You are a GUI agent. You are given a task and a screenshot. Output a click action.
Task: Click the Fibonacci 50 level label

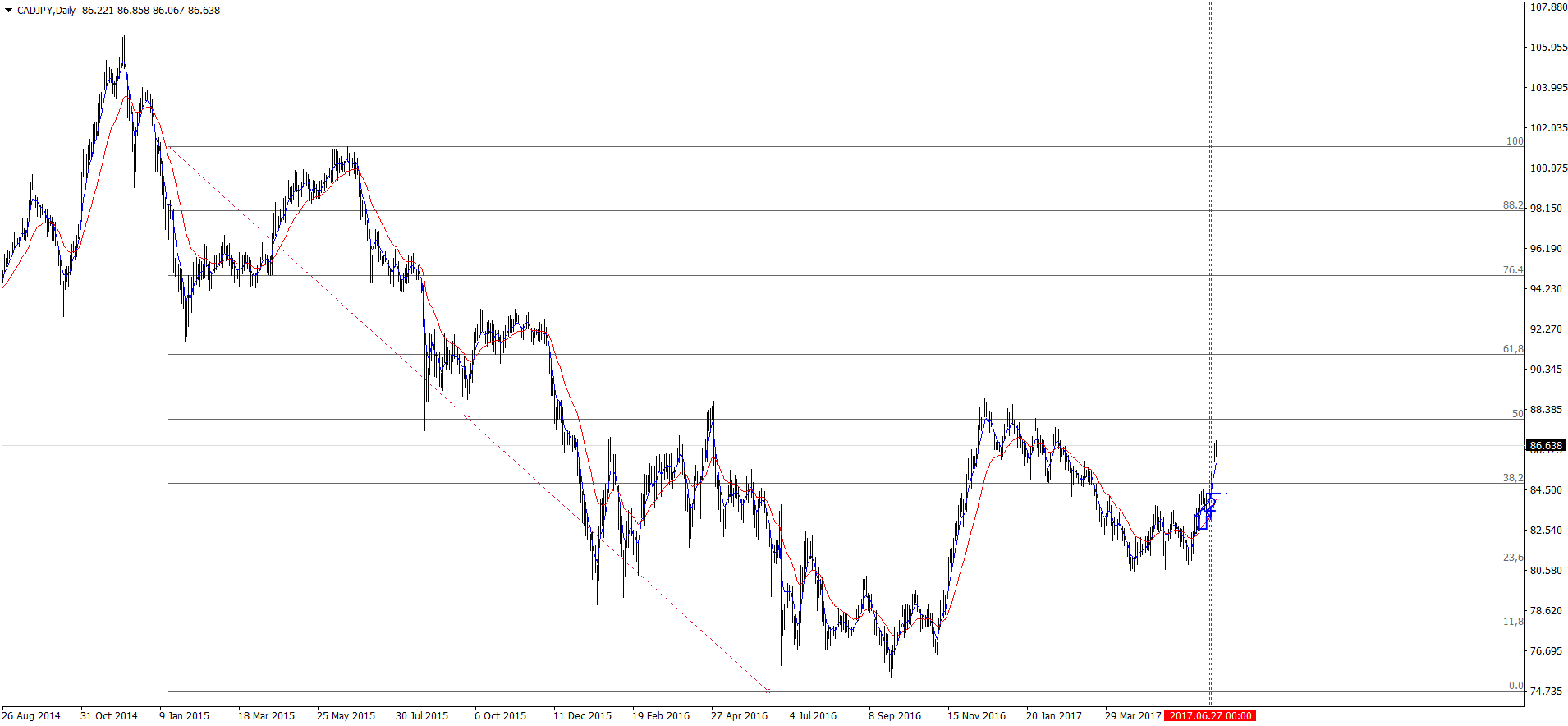[1518, 414]
